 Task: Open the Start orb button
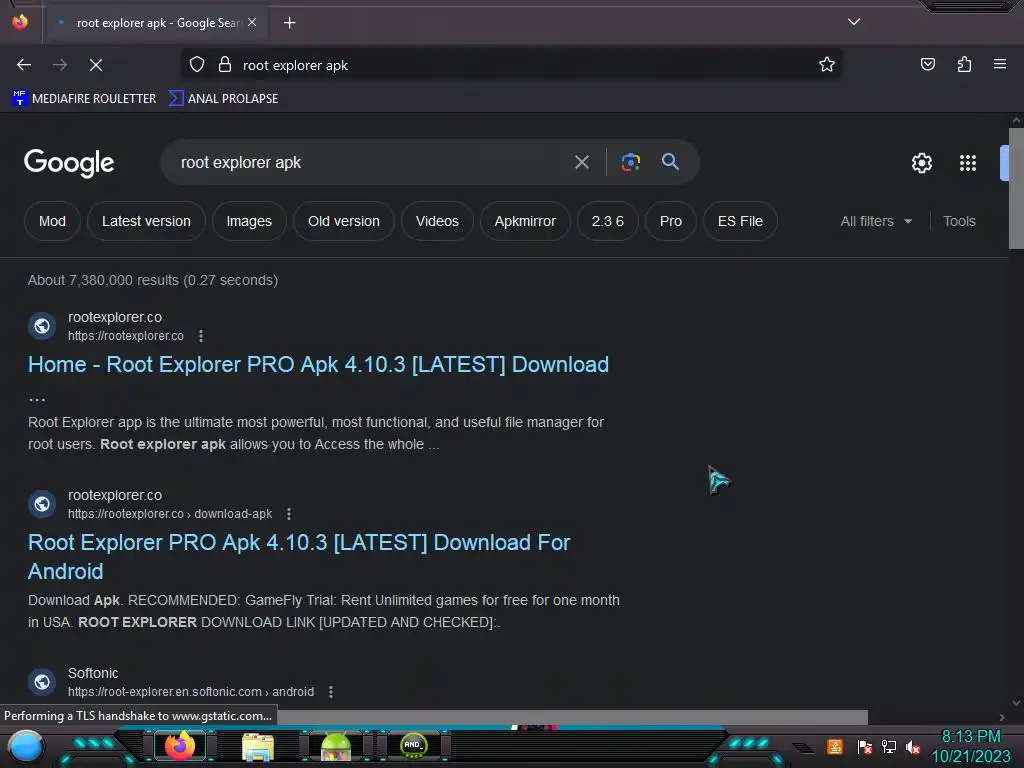(x=26, y=746)
